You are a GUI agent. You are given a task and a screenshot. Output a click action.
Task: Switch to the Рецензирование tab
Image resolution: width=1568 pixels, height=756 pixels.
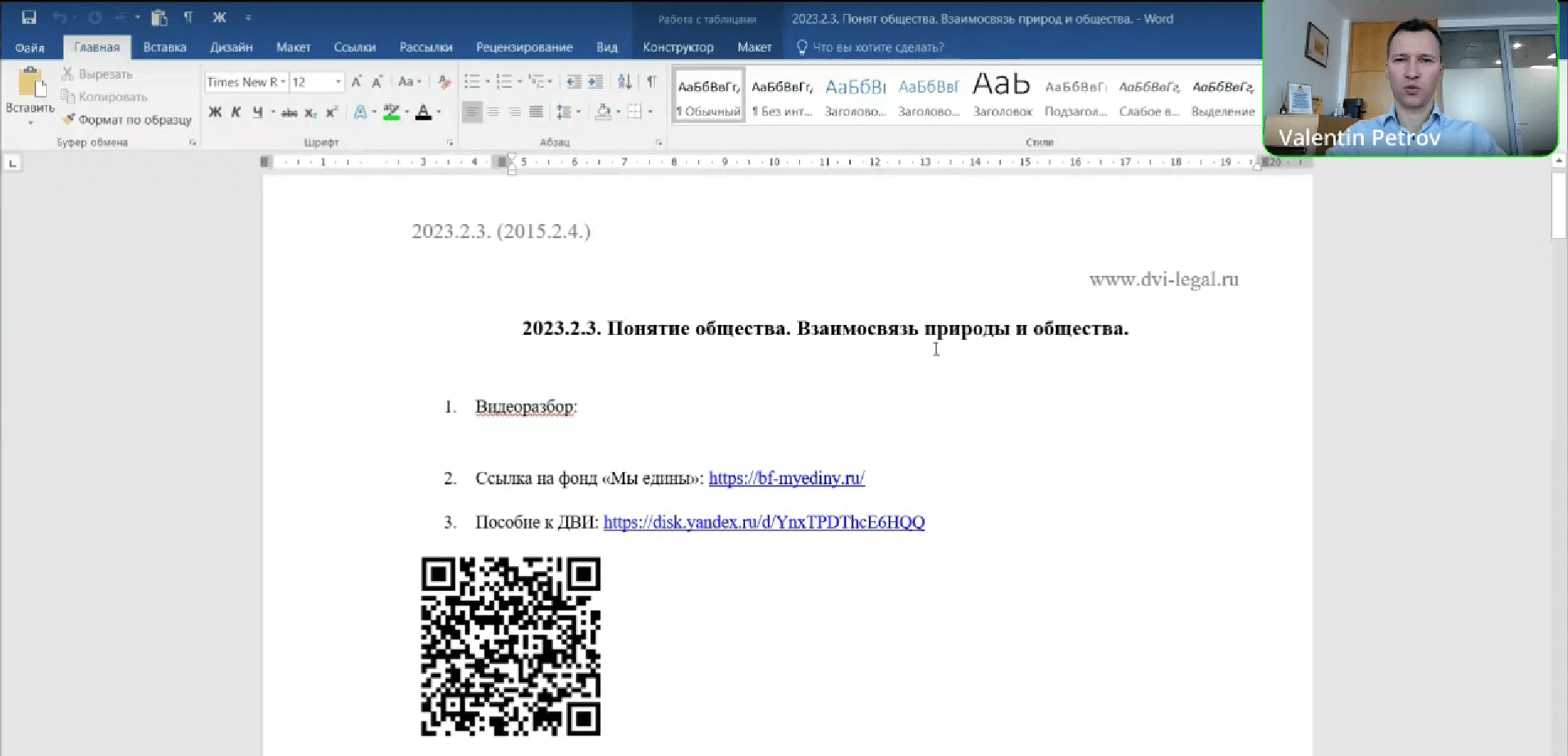[x=524, y=48]
